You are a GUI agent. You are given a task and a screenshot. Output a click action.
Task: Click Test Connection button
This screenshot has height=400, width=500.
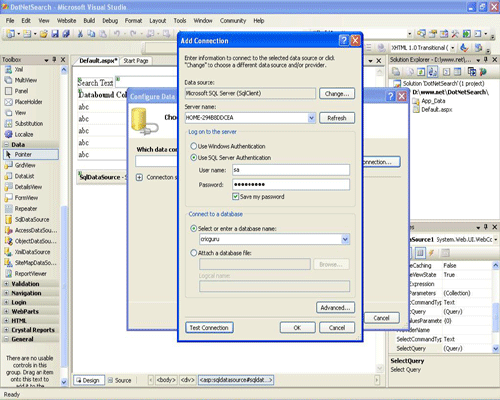point(209,327)
